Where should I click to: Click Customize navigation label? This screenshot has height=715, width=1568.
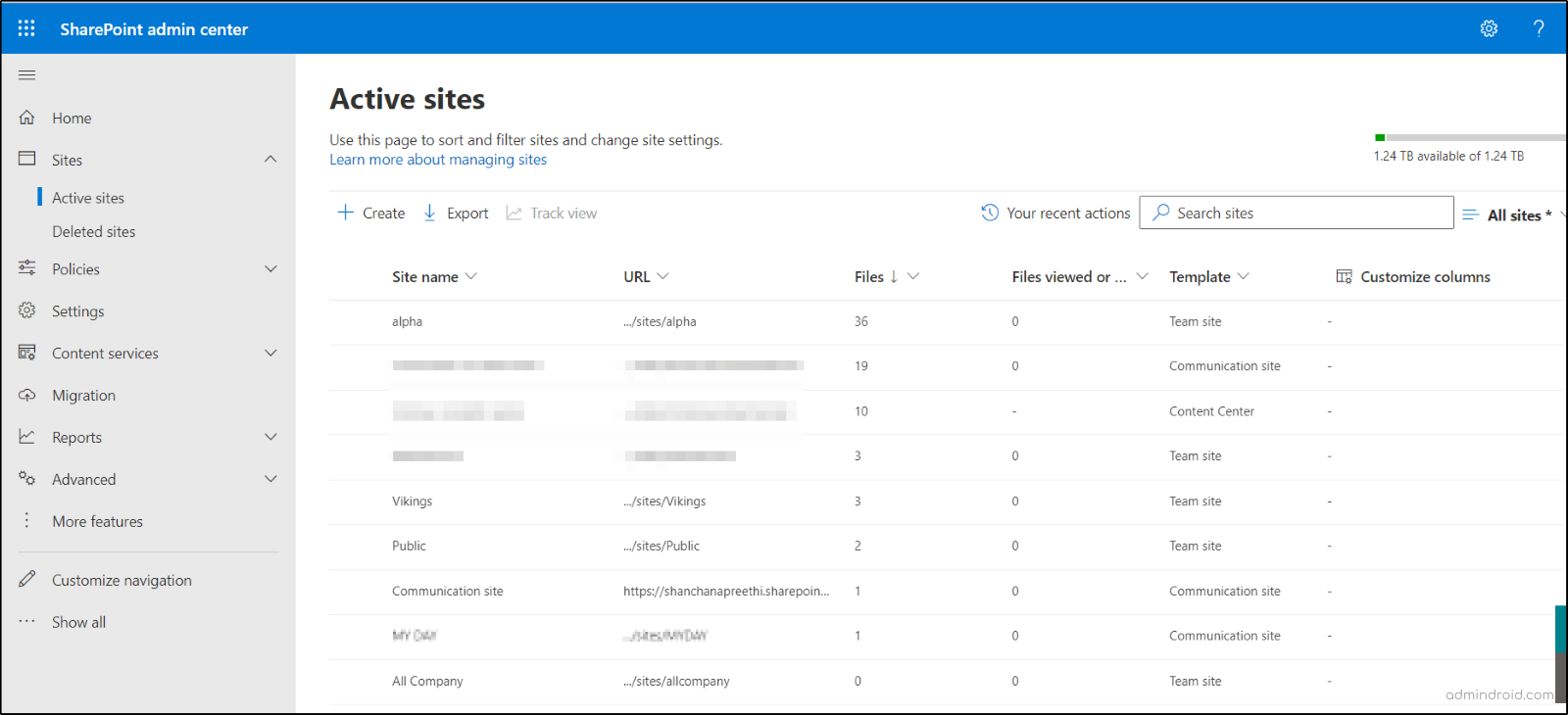(x=122, y=581)
